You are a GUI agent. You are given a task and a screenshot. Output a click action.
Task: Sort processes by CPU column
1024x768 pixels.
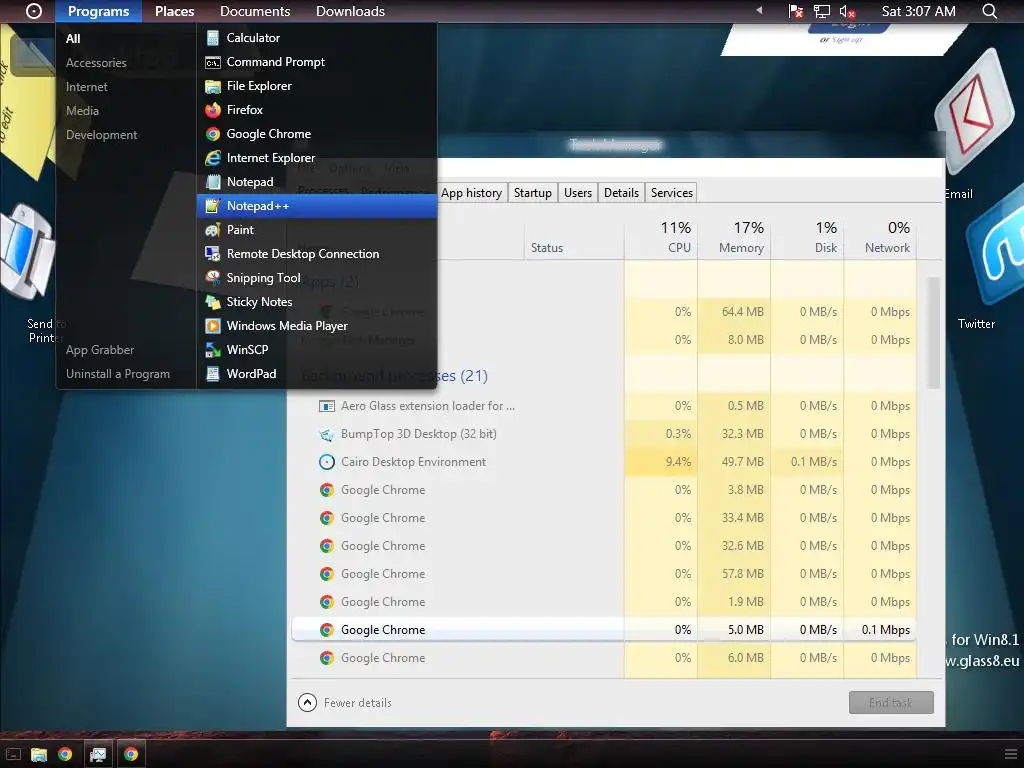[661, 237]
